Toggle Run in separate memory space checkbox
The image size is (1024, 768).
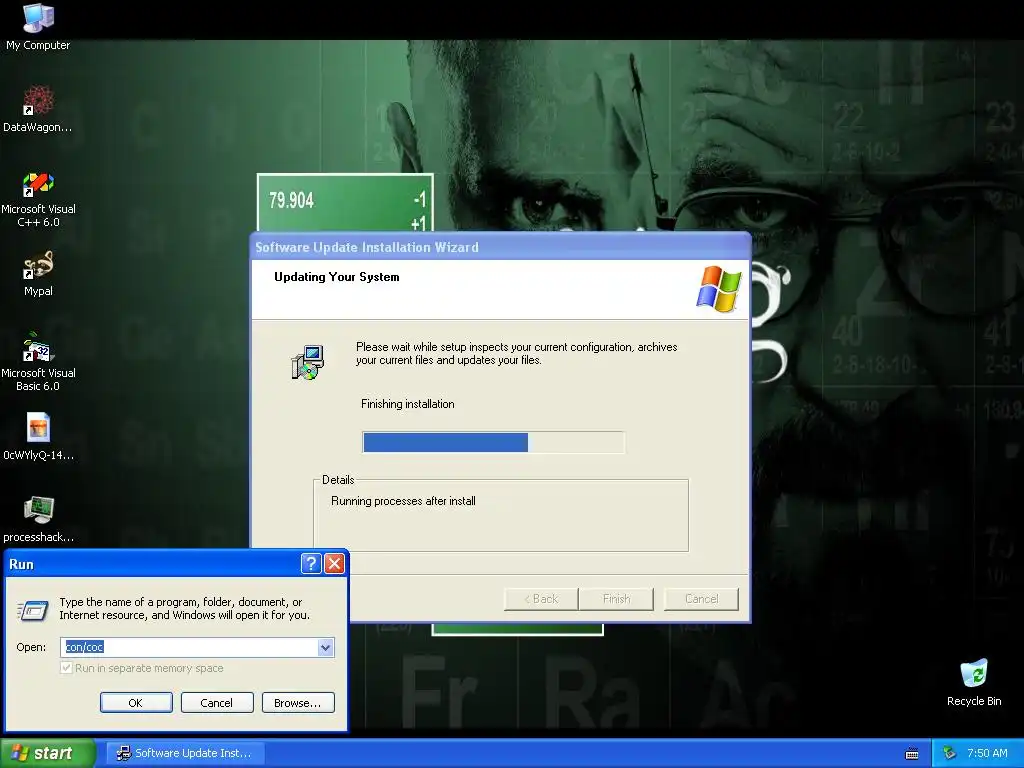66,667
